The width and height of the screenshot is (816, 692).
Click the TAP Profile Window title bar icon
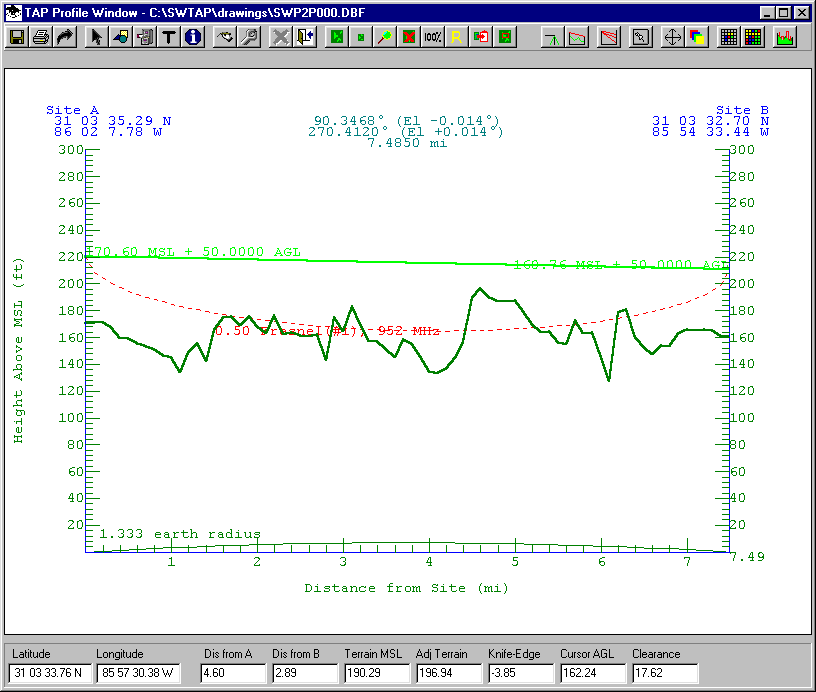click(x=13, y=12)
